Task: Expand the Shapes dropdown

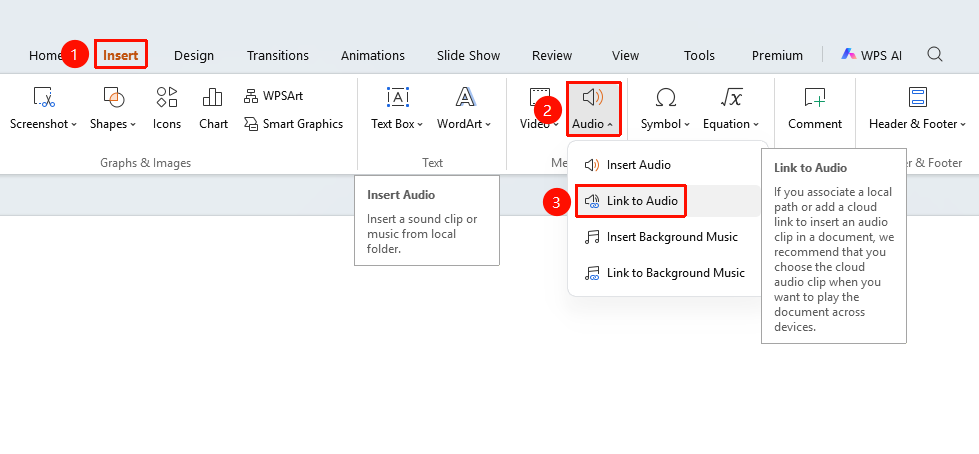Action: [x=133, y=124]
